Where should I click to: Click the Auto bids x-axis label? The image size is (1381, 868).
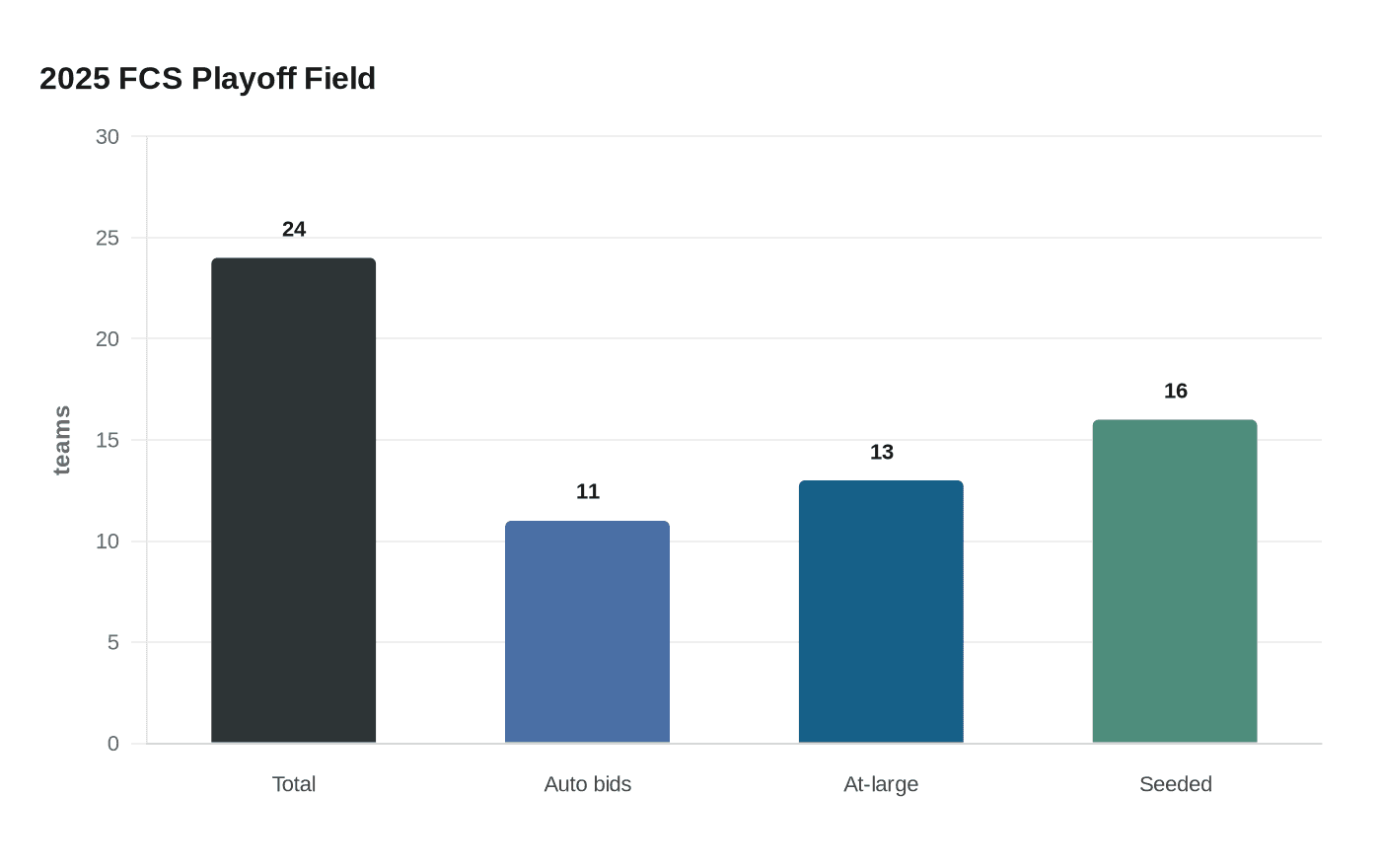coord(588,784)
